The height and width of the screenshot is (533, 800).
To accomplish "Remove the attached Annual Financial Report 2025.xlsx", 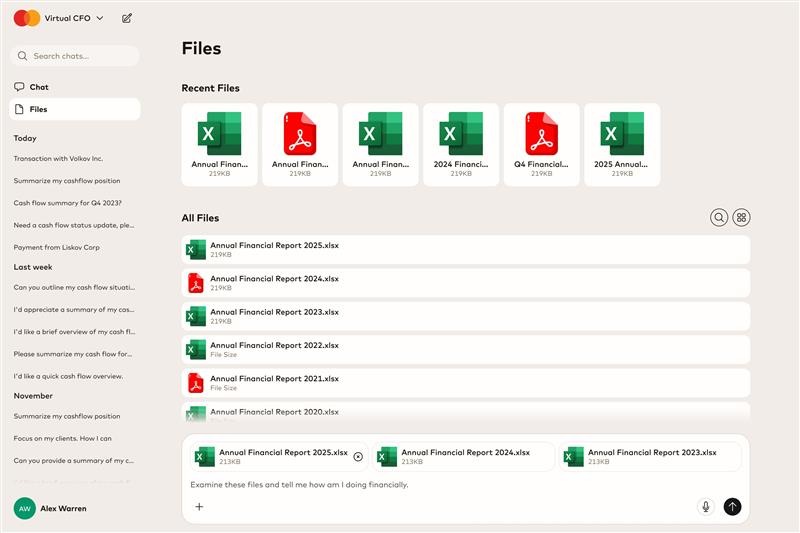I will point(358,457).
